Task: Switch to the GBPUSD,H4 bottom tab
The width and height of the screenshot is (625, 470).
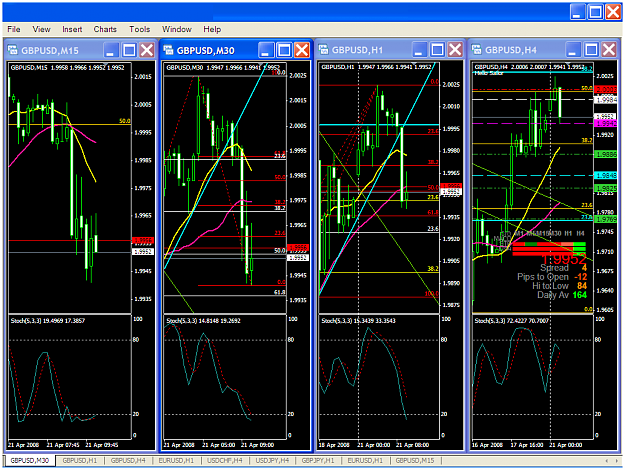Action: point(128,460)
